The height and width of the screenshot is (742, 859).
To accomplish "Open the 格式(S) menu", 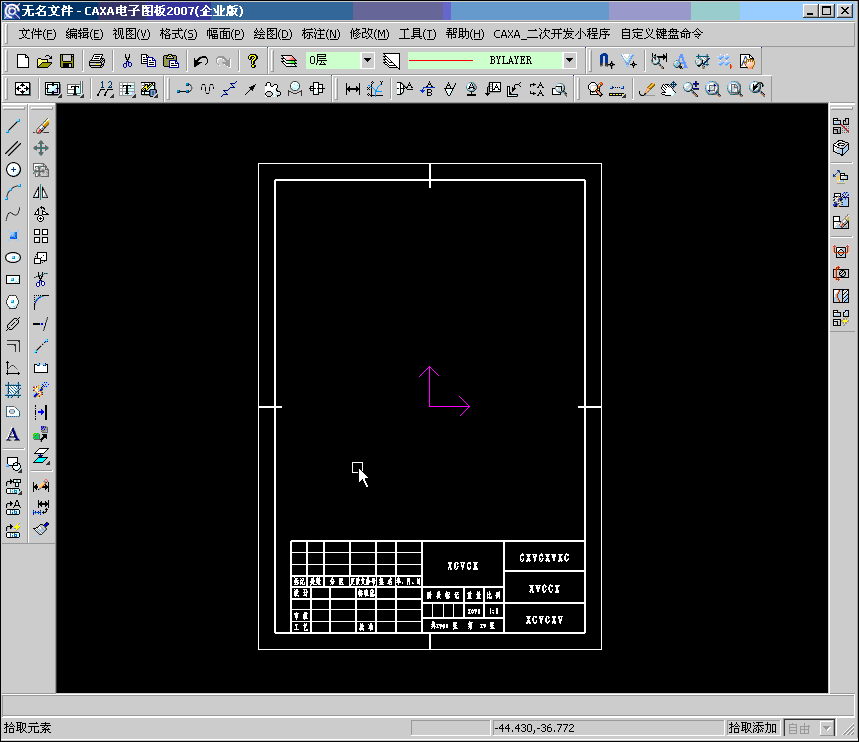I will (x=179, y=34).
